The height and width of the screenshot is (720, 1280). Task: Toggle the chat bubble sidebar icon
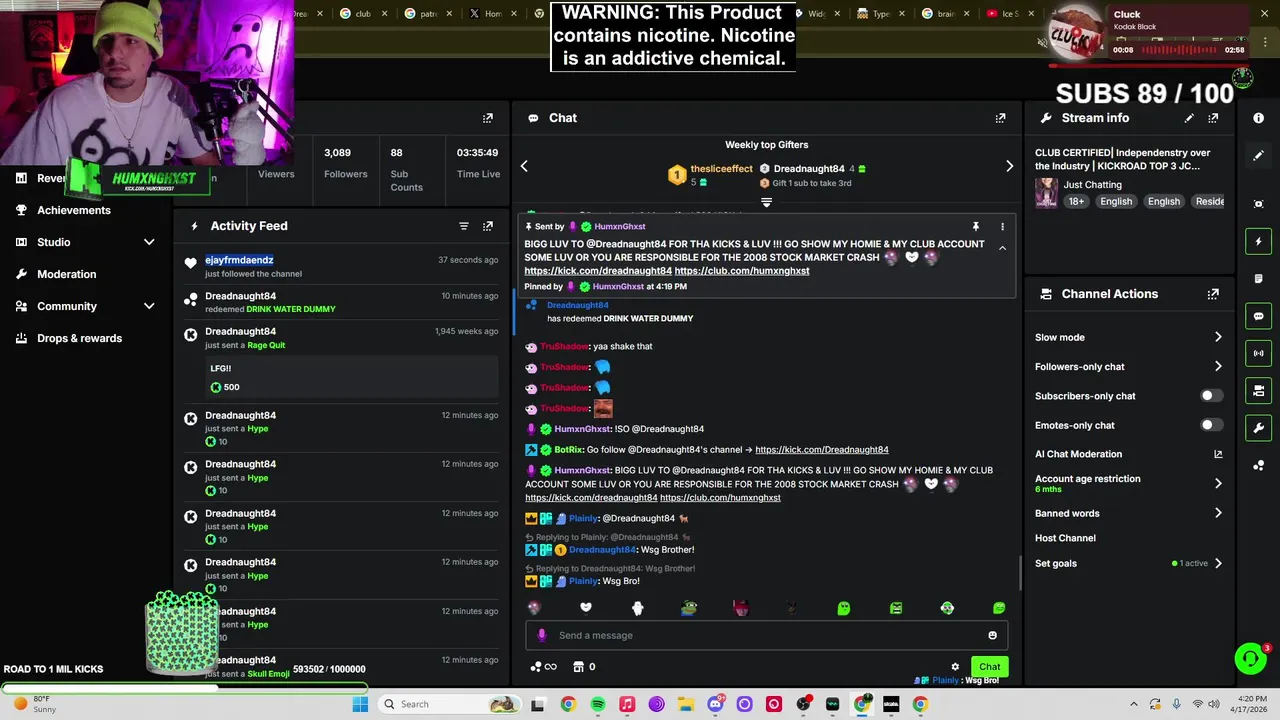1258,316
